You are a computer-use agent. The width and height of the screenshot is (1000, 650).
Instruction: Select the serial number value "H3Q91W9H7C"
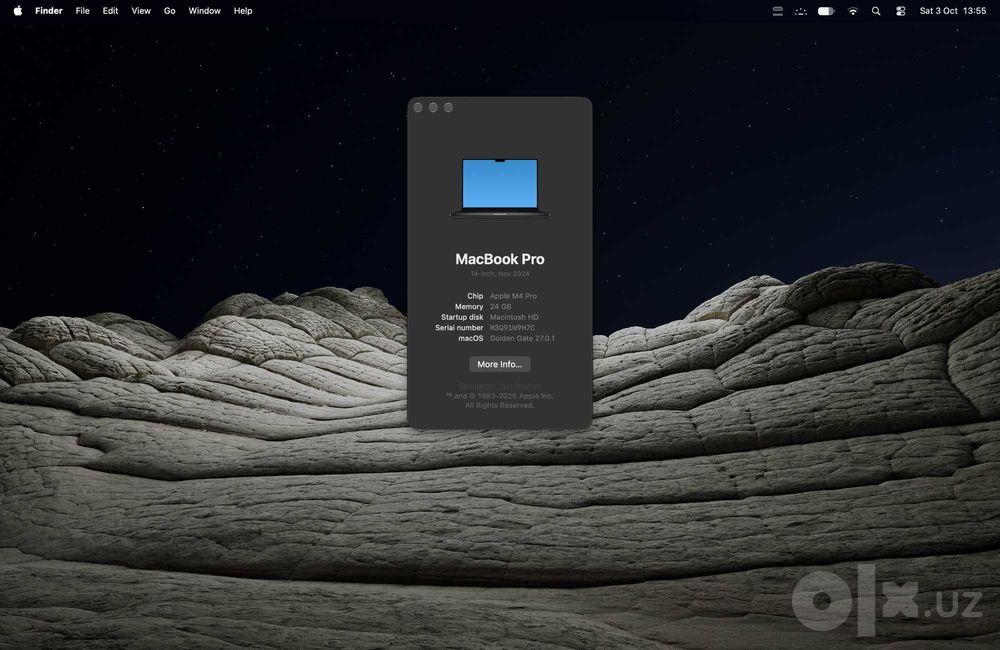click(x=512, y=328)
